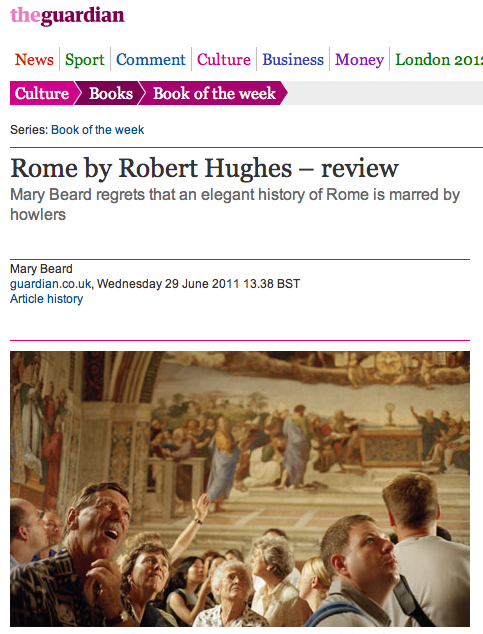
Task: Open the Business section
Action: [x=293, y=59]
